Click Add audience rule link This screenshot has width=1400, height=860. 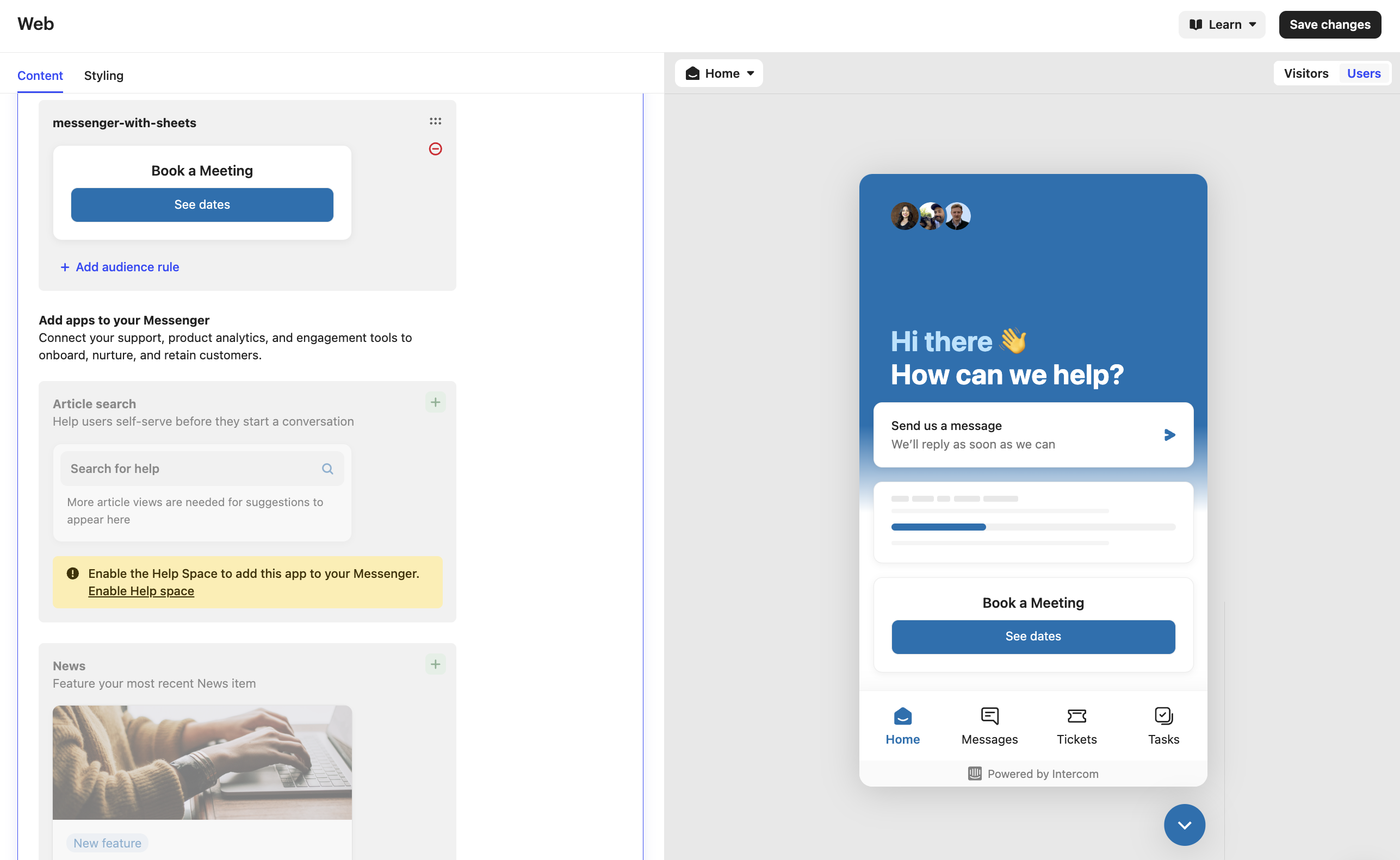point(120,266)
